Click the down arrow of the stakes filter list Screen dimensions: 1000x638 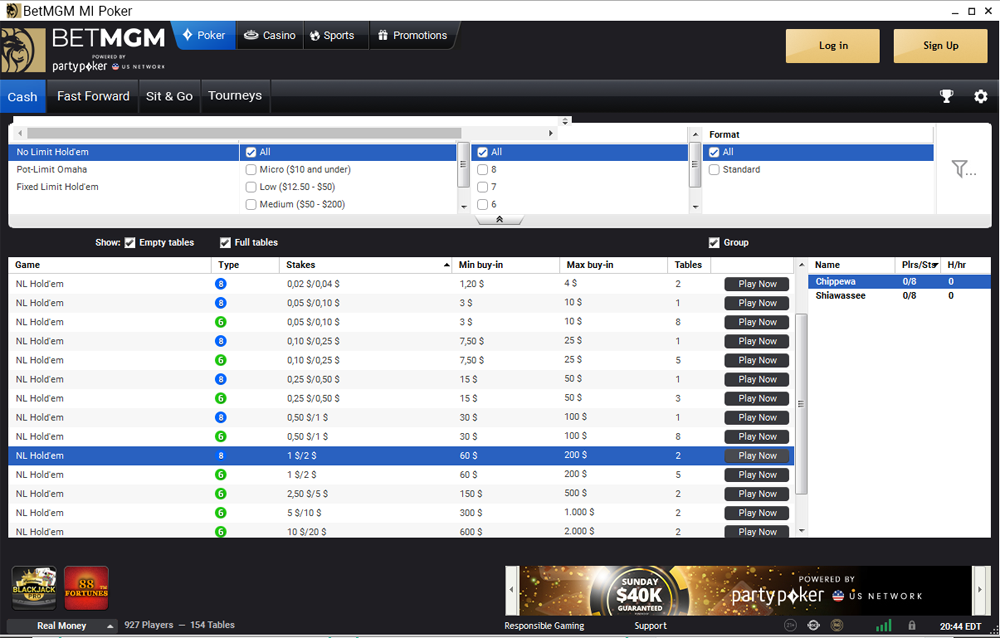pyautogui.click(x=464, y=207)
